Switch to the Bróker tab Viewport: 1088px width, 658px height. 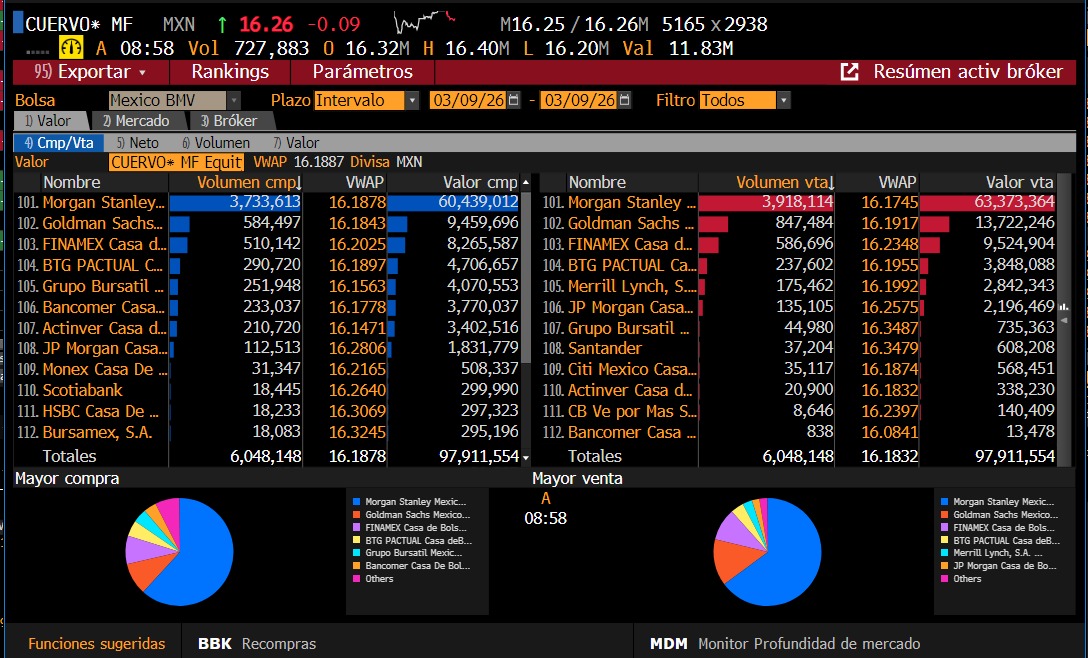(x=229, y=121)
